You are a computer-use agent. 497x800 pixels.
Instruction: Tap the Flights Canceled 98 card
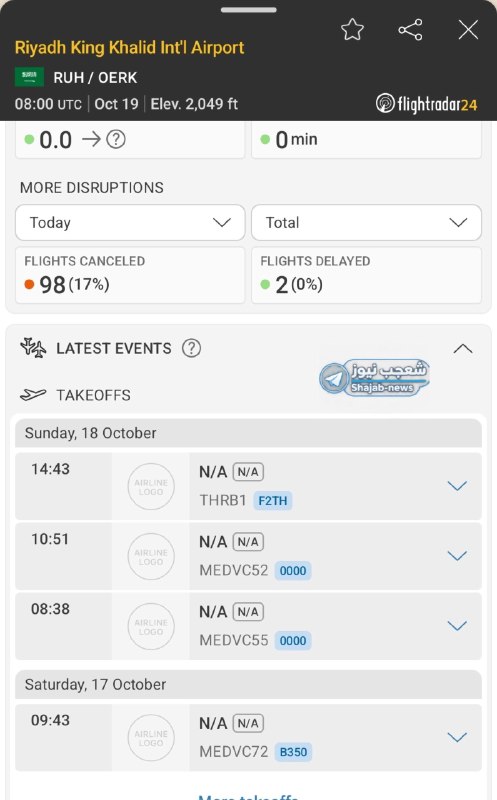tap(130, 275)
